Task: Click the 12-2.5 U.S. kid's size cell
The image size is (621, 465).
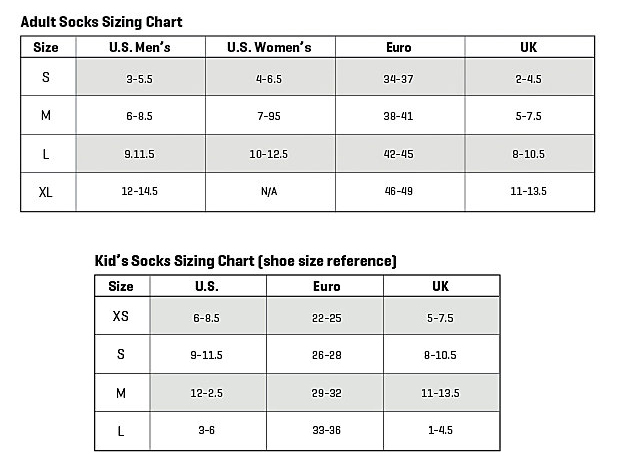Action: (208, 393)
